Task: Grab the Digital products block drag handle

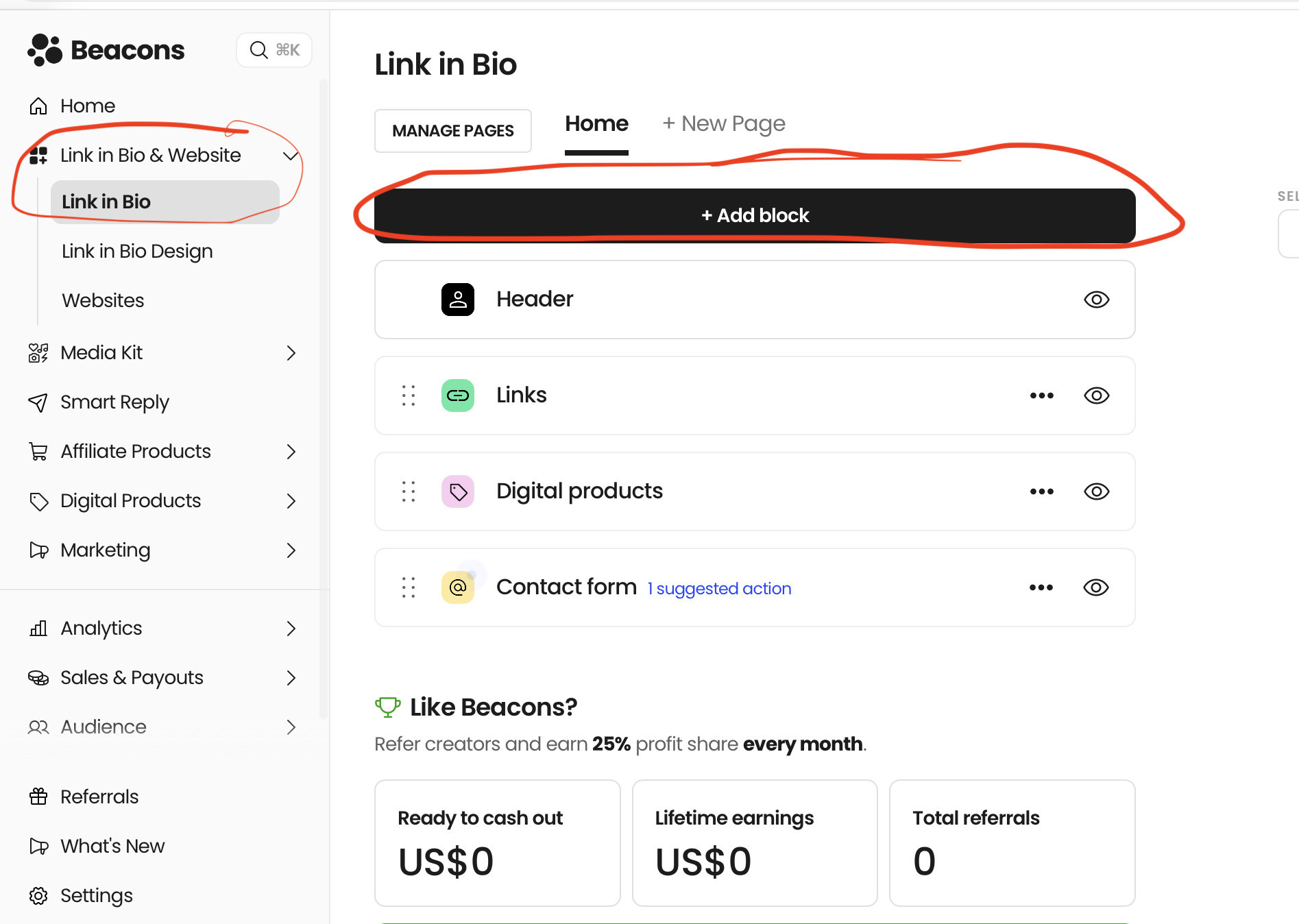Action: tap(409, 491)
